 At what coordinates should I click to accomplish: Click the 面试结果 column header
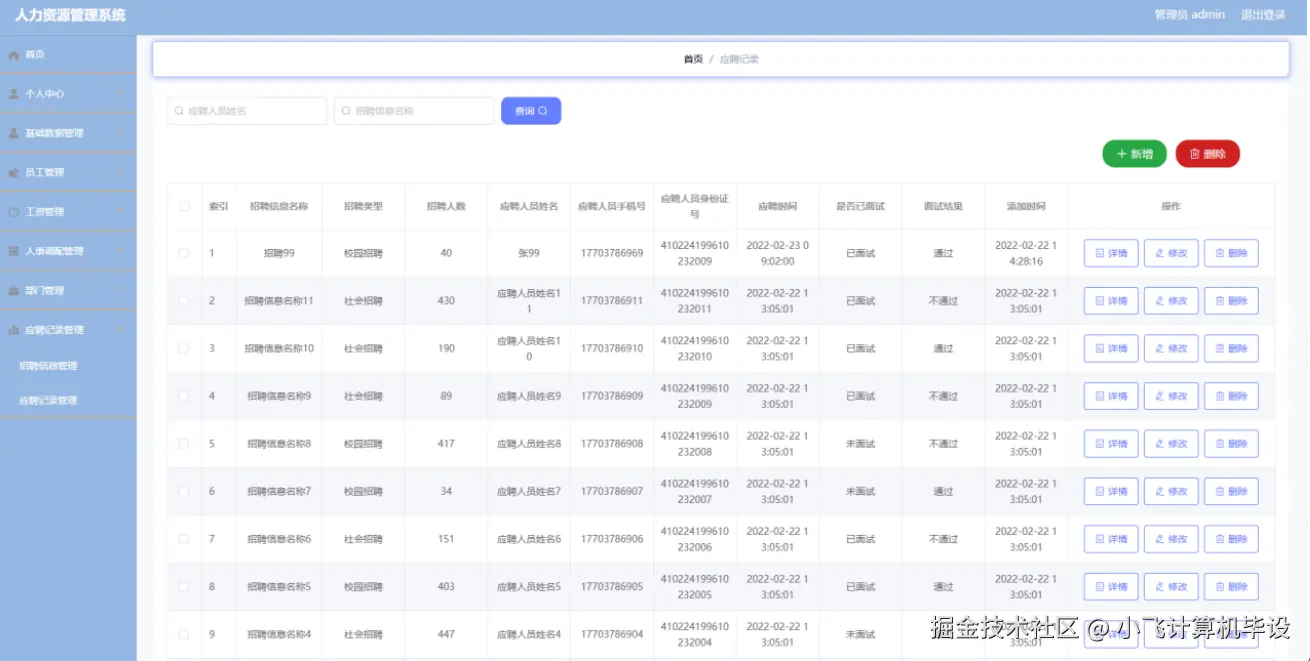943,206
